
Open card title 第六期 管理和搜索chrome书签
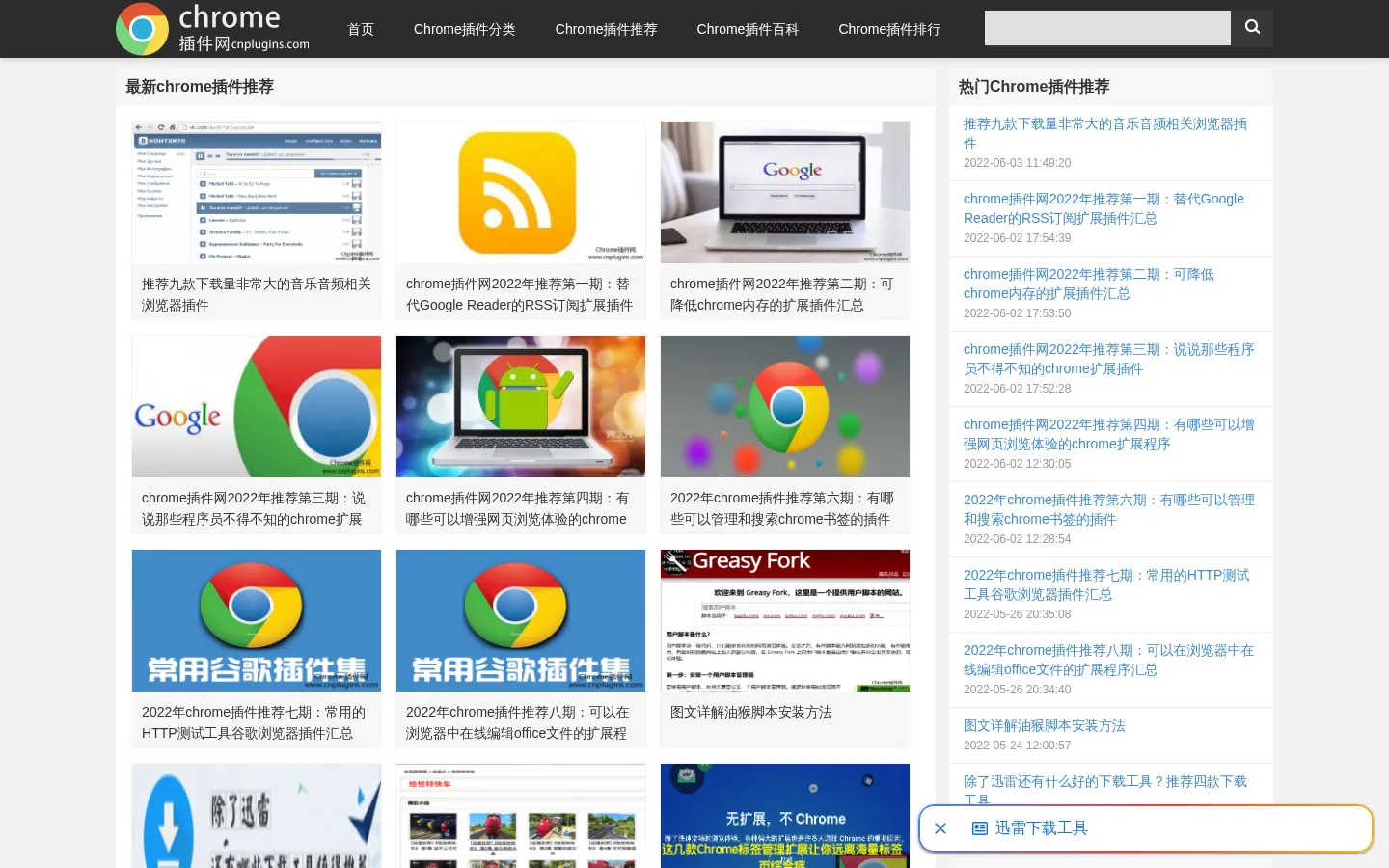click(x=782, y=508)
